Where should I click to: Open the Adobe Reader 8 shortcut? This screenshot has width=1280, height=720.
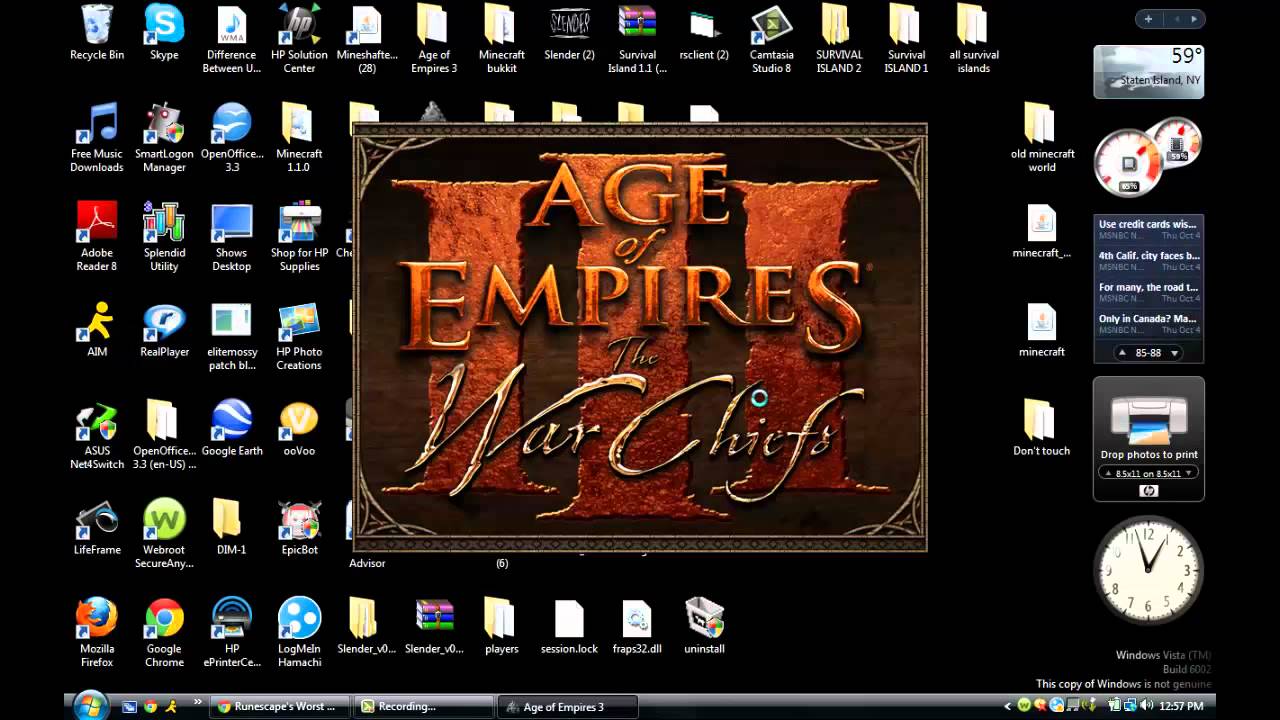pos(97,237)
